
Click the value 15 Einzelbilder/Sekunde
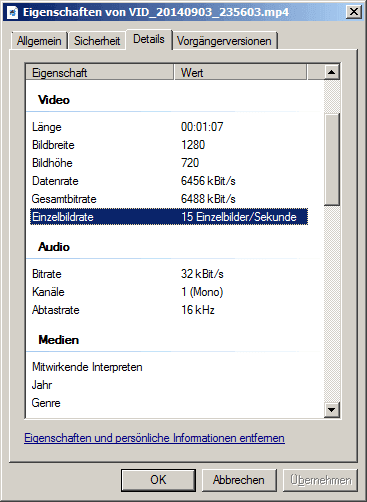point(239,217)
